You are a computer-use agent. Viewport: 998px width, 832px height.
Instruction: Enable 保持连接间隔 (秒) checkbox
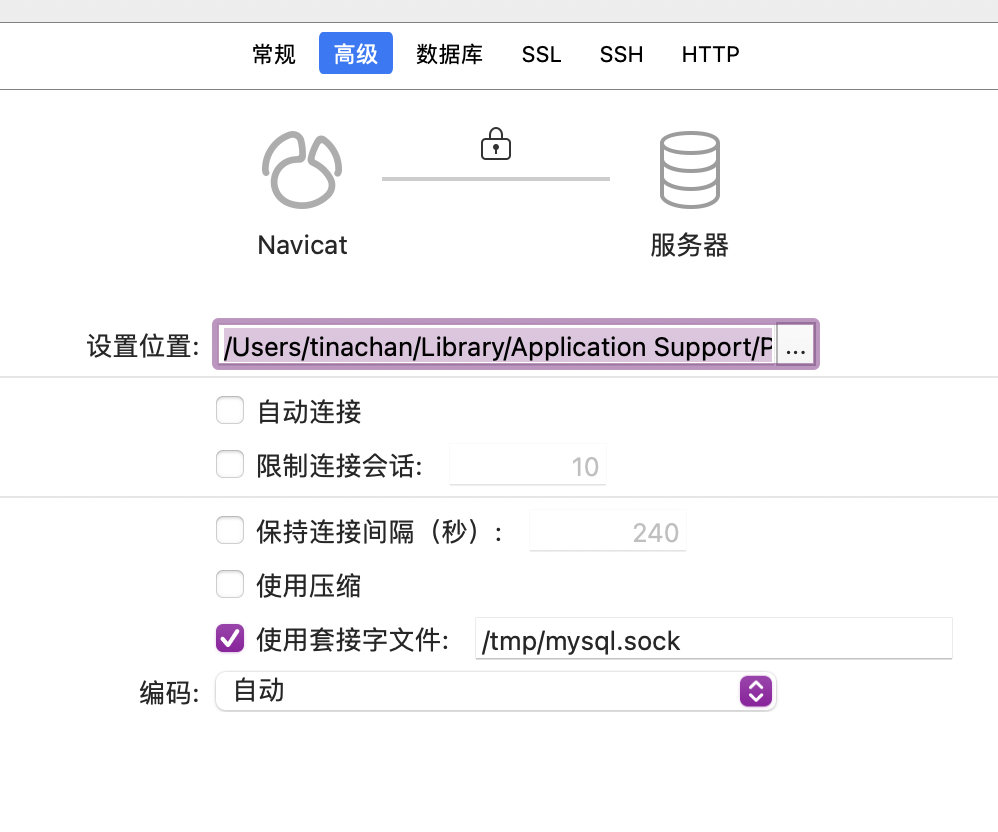[x=230, y=530]
